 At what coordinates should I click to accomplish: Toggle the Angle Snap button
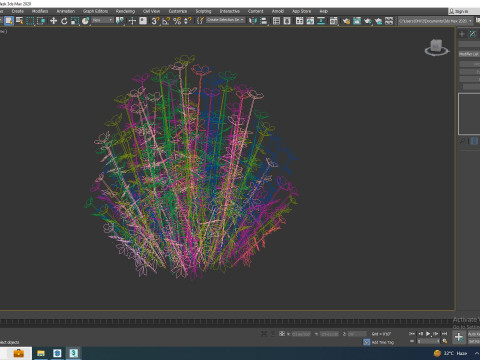pos(166,21)
